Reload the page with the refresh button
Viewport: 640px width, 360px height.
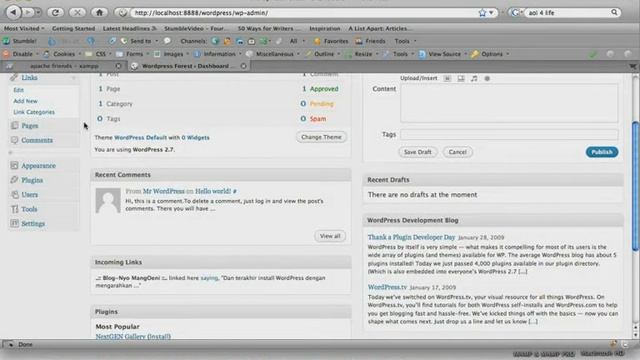(x=55, y=13)
